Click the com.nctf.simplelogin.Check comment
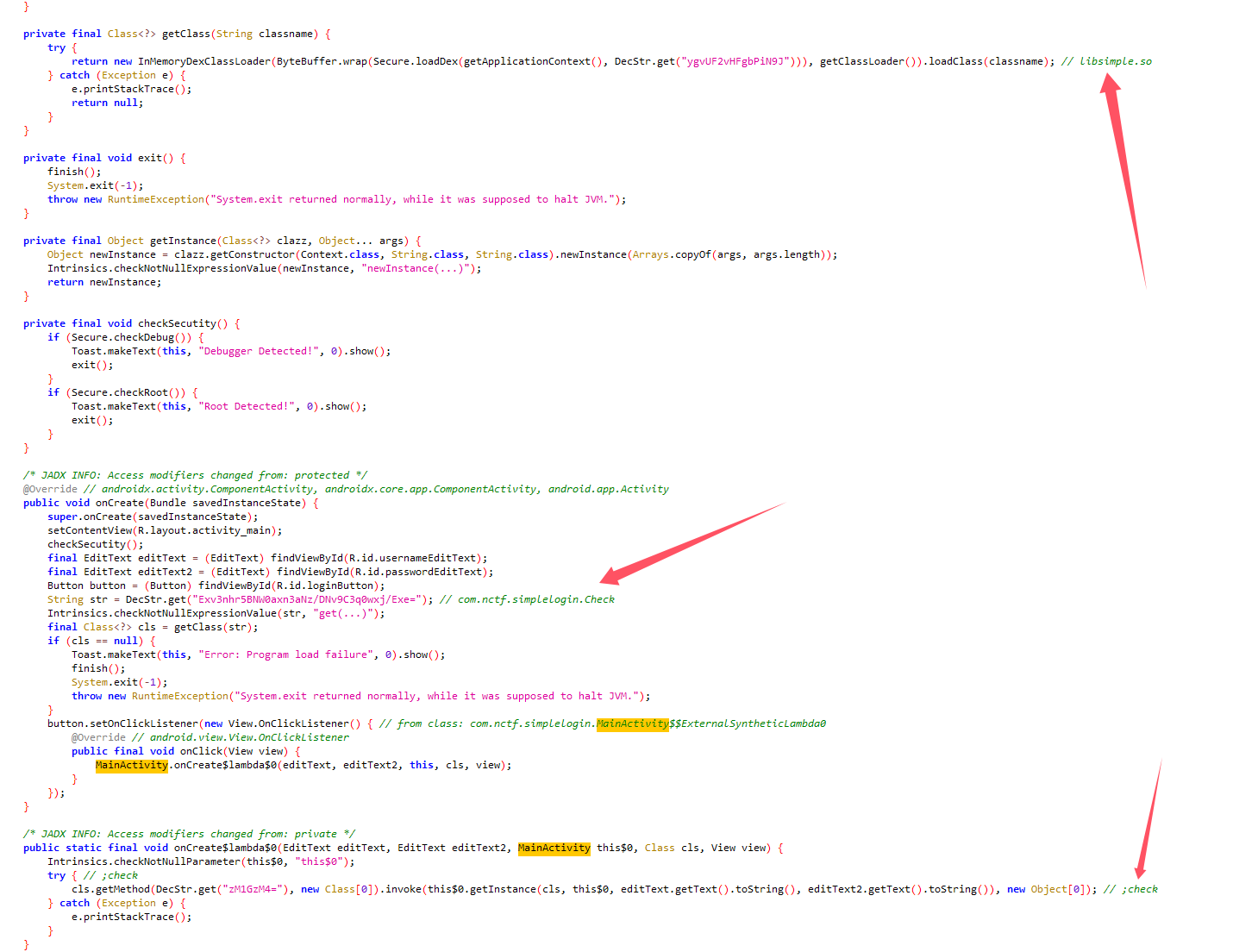The height and width of the screenshot is (952, 1258). pyautogui.click(x=535, y=599)
